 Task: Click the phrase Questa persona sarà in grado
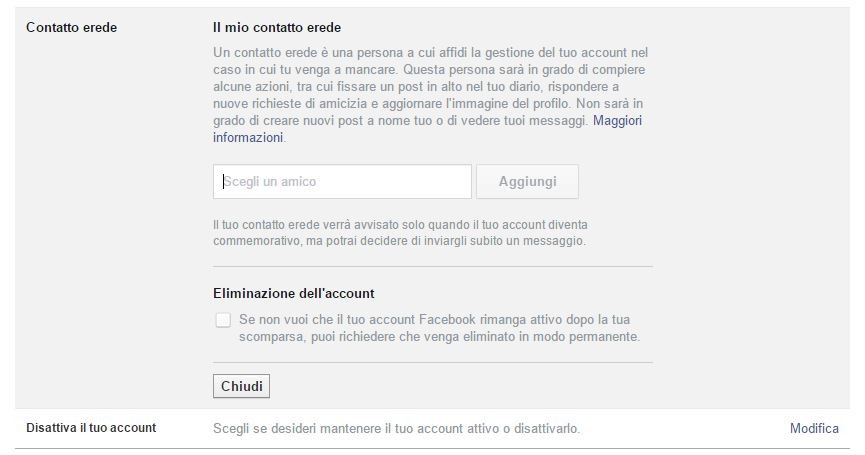click(500, 70)
